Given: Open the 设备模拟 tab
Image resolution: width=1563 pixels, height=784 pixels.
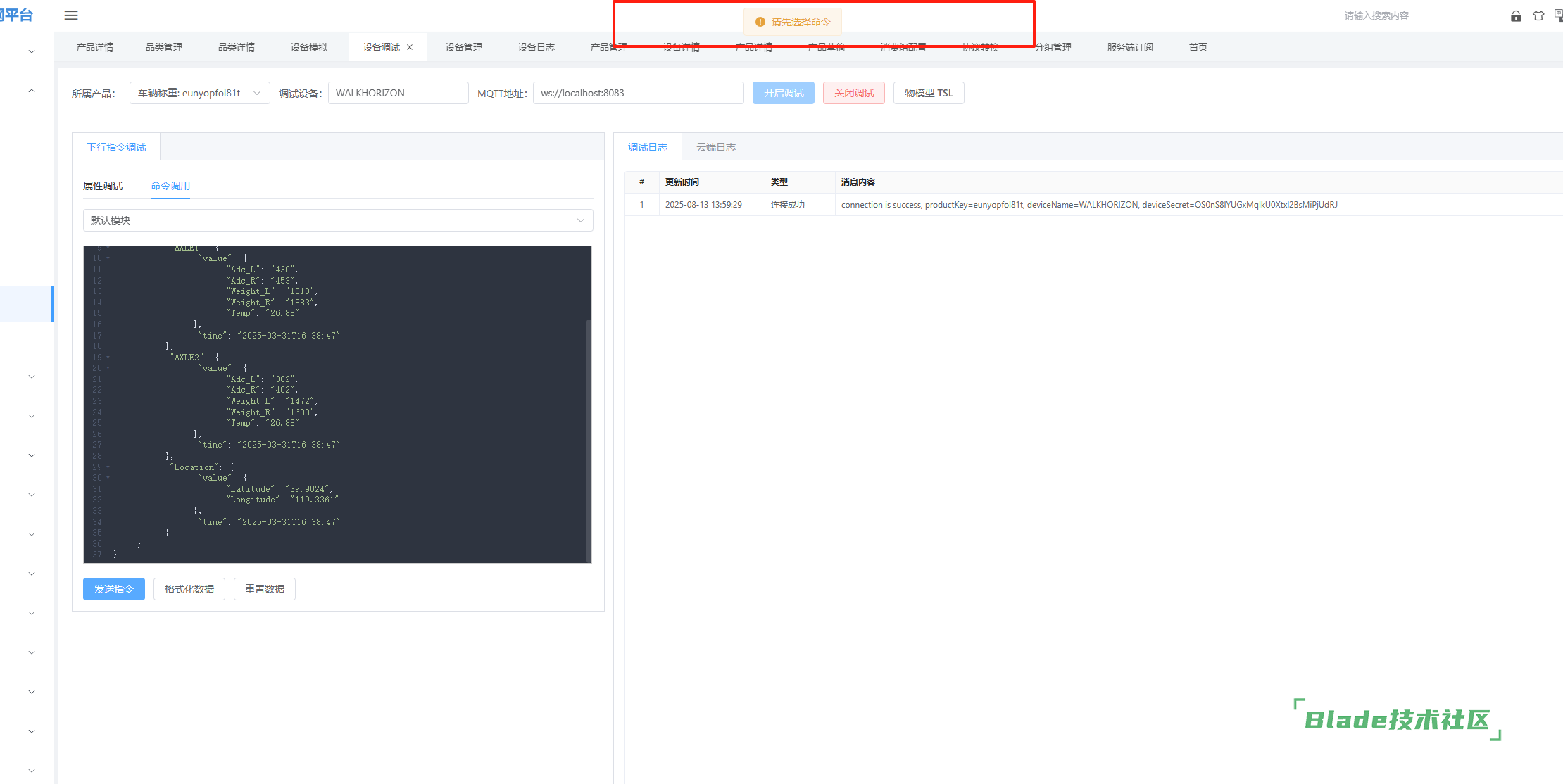Looking at the screenshot, I should pyautogui.click(x=309, y=47).
